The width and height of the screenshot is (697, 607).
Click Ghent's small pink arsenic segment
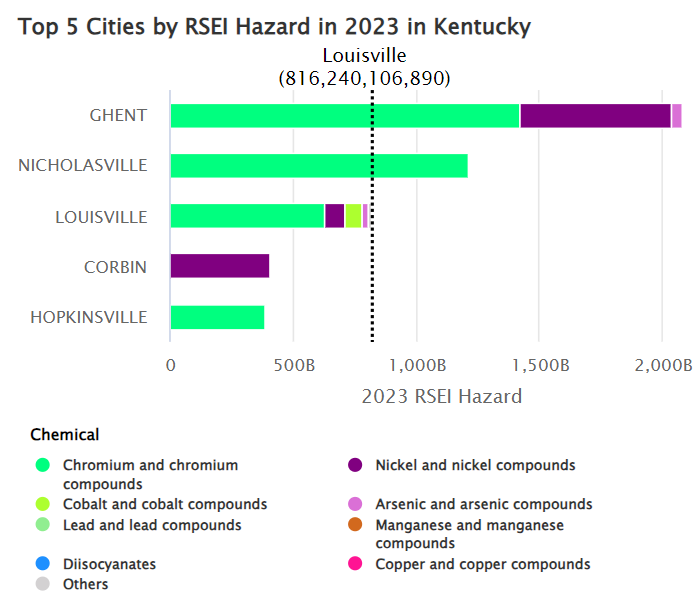(676, 115)
